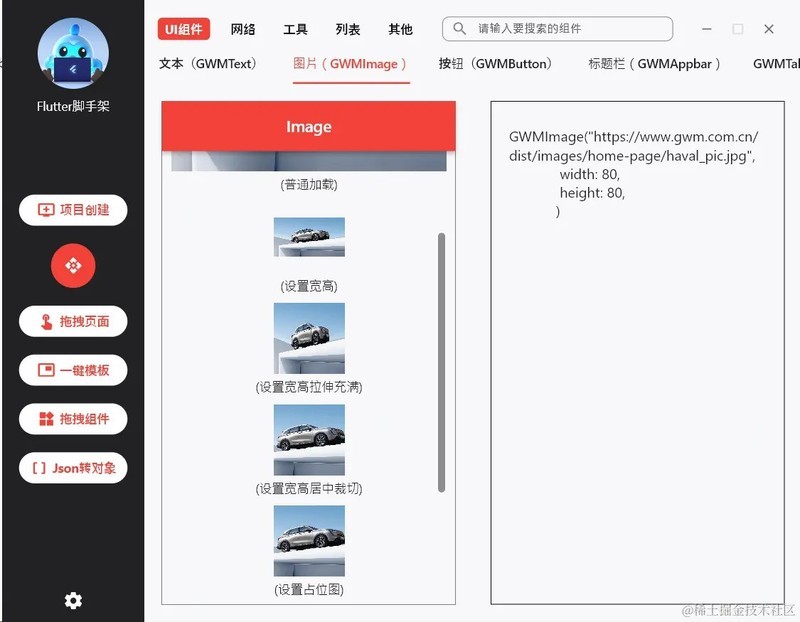Viewport: 800px width, 622px height.
Task: Switch to the 网络 tab
Action: [241, 30]
